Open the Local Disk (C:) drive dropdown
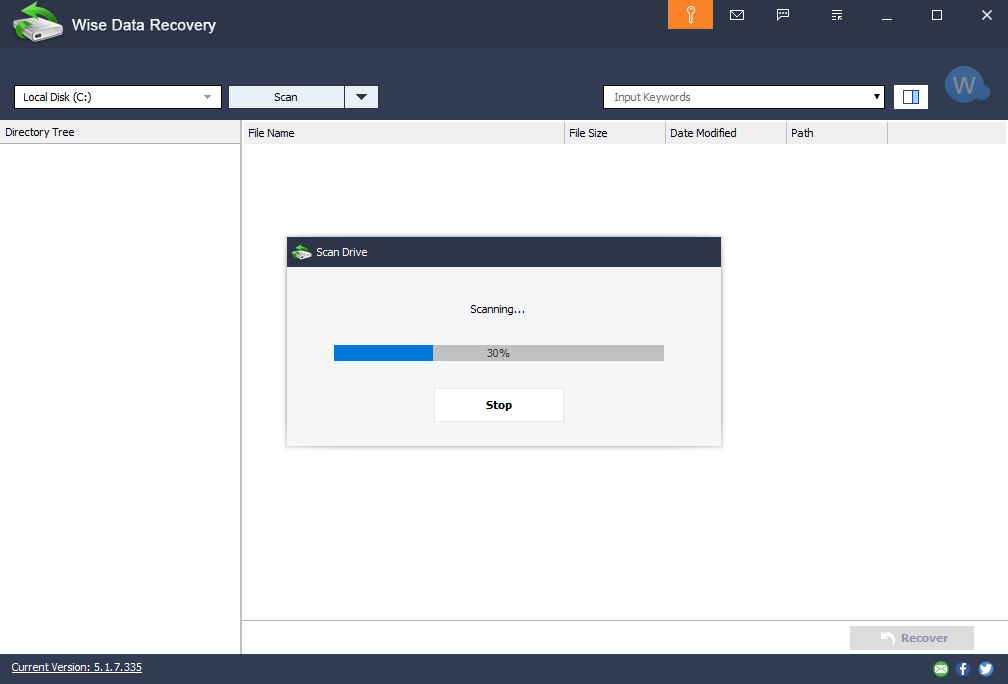1008x684 pixels. 118,97
